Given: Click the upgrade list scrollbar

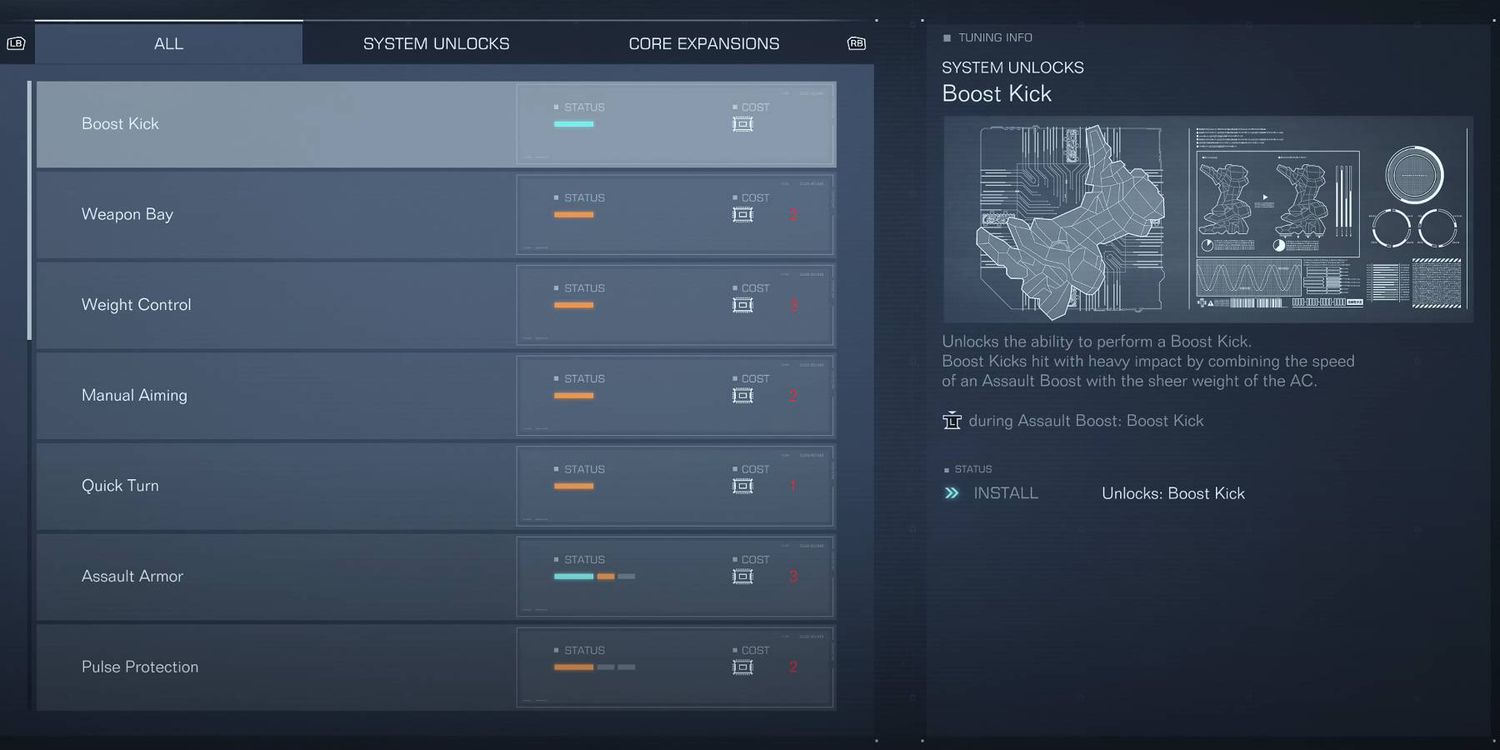Looking at the screenshot, I should [x=29, y=210].
